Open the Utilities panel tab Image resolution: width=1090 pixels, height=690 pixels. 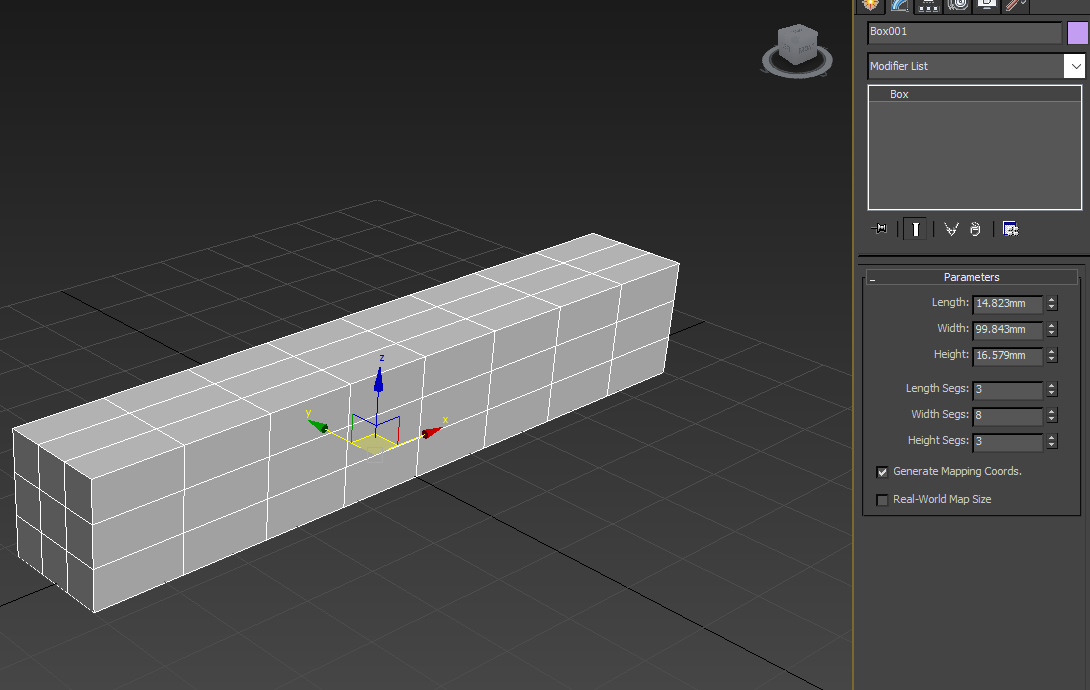1016,6
